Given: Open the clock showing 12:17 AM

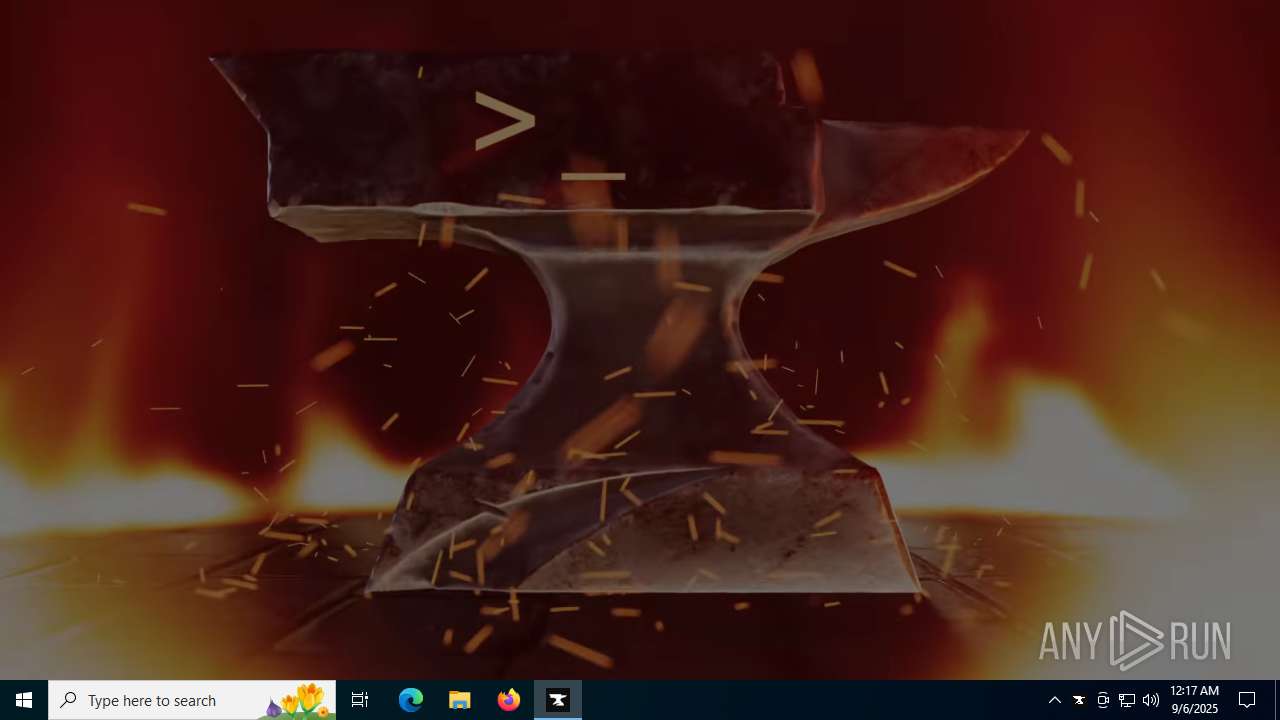Looking at the screenshot, I should (x=1194, y=700).
